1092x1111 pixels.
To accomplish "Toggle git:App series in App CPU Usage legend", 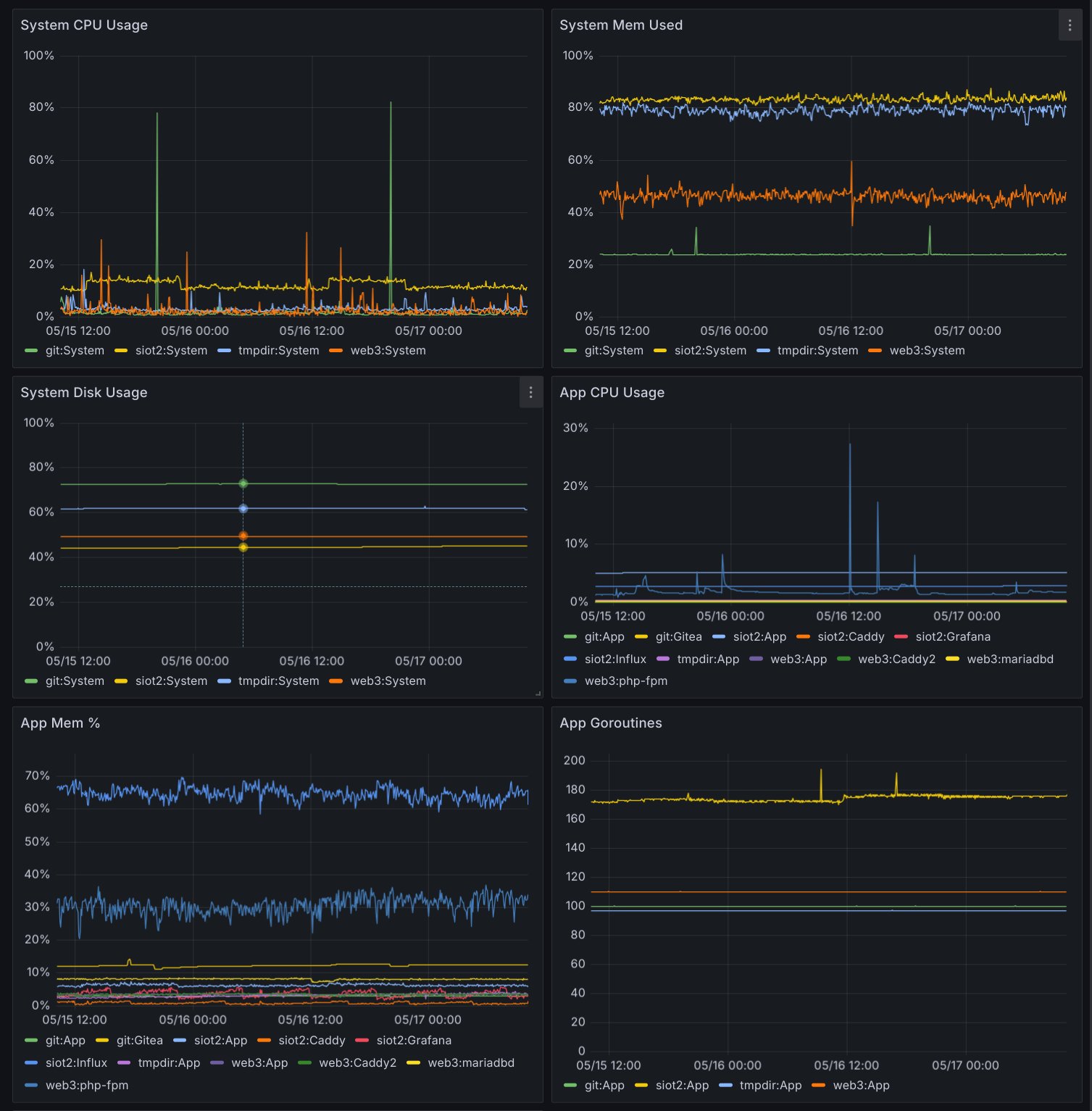I will [604, 637].
